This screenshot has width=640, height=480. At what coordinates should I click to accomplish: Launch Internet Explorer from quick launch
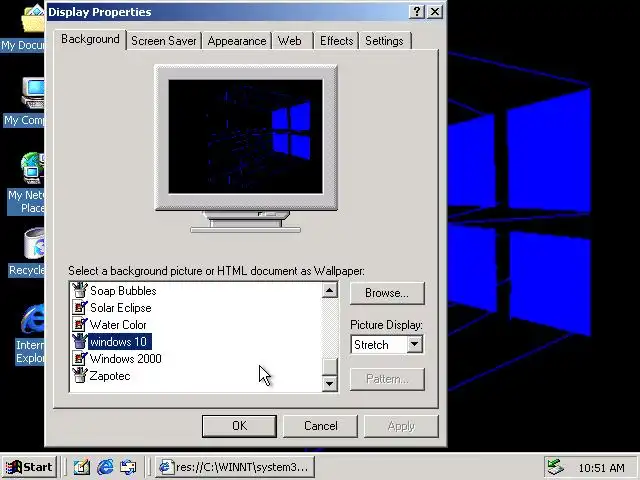point(105,467)
